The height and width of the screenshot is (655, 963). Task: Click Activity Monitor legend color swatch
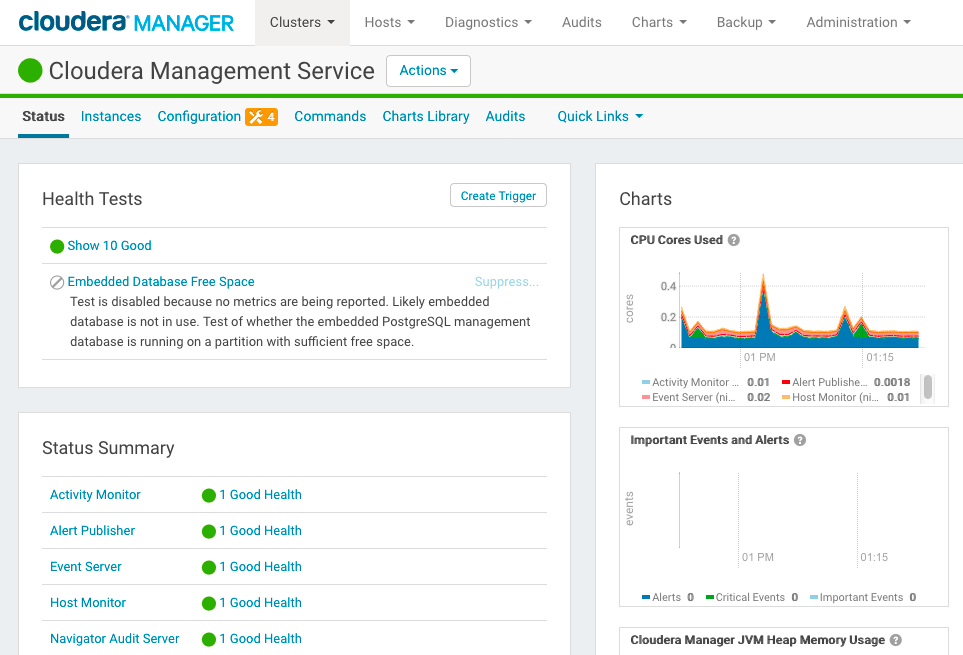coord(645,382)
